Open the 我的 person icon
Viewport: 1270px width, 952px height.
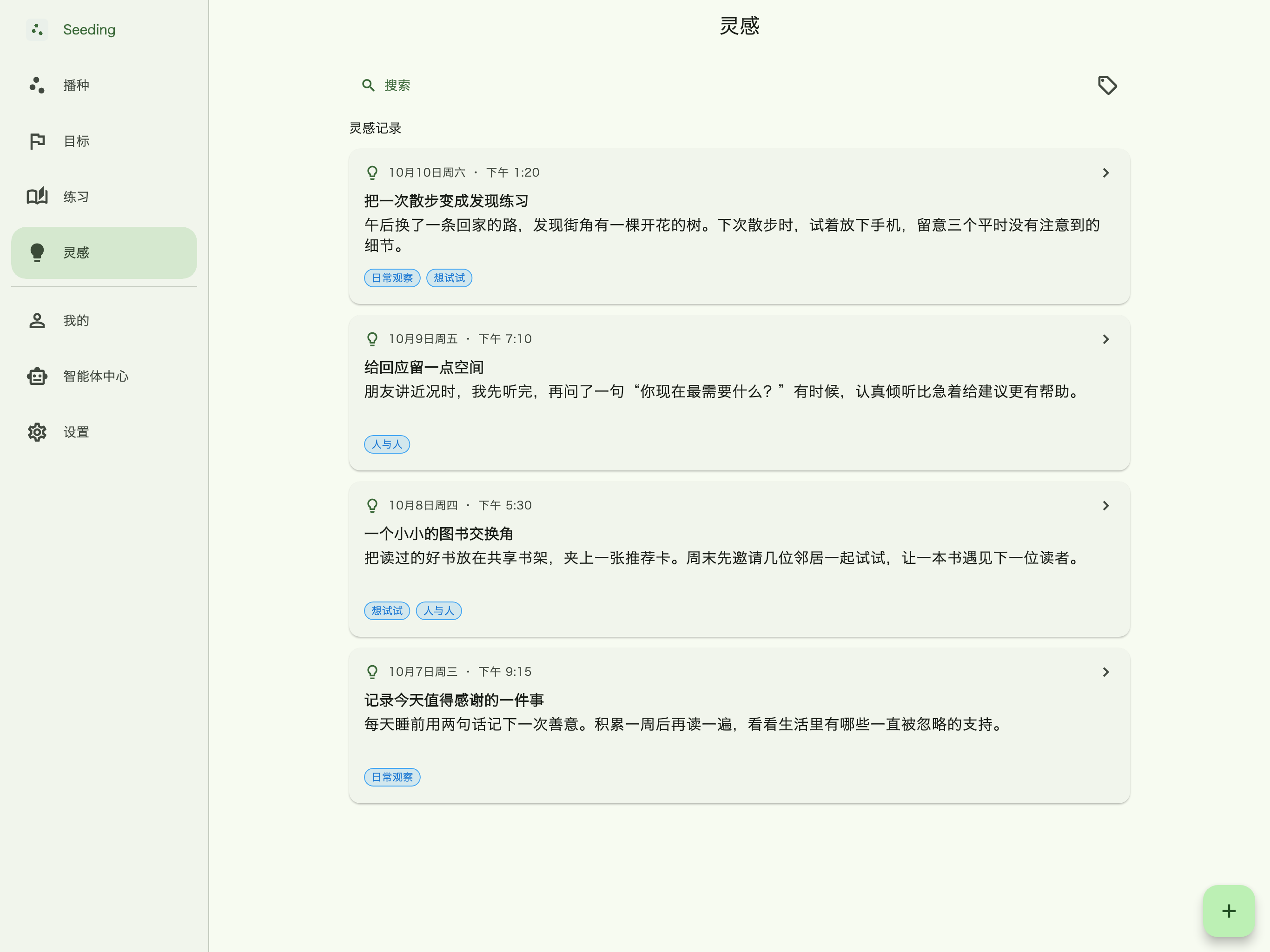37,320
